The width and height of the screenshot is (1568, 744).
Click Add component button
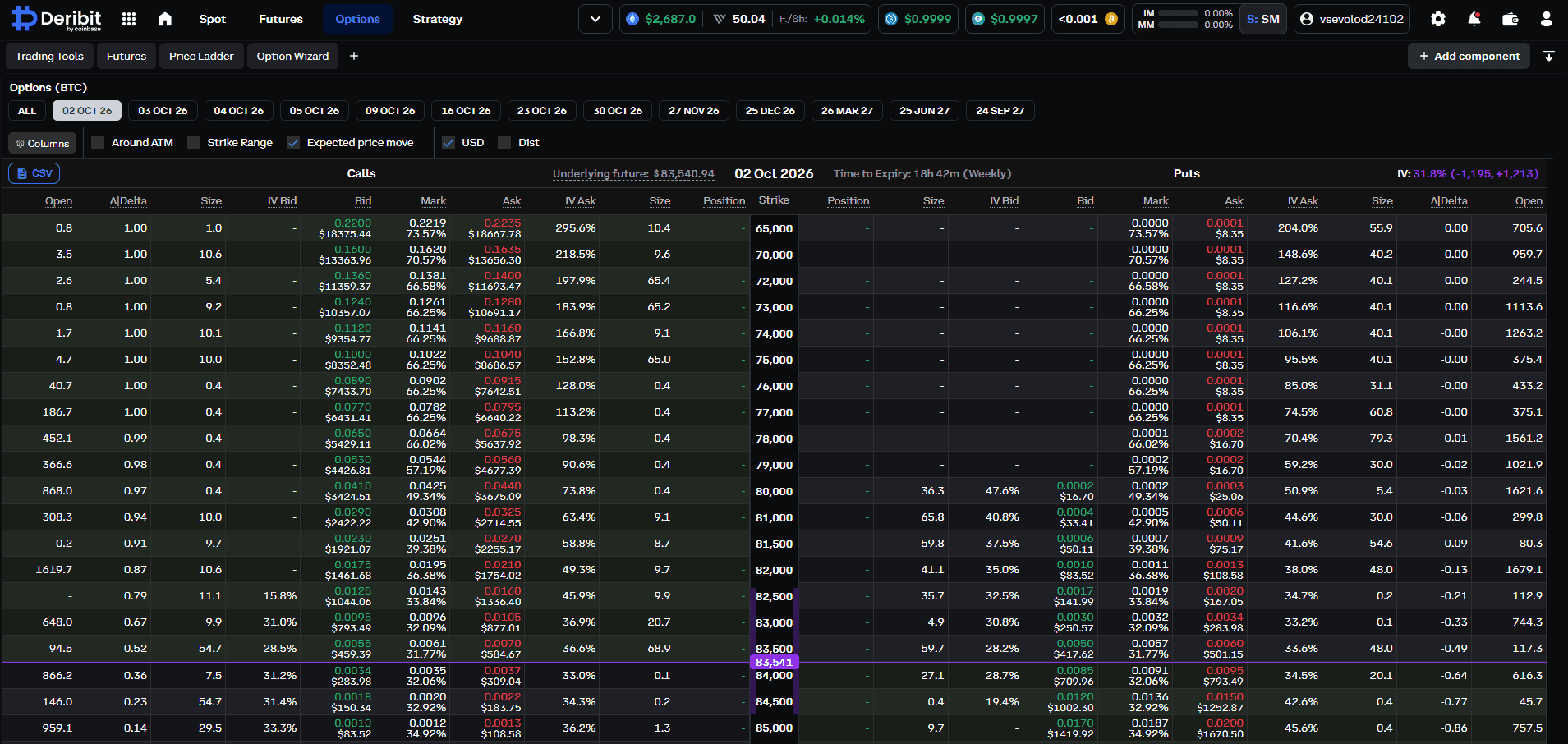(x=1469, y=56)
